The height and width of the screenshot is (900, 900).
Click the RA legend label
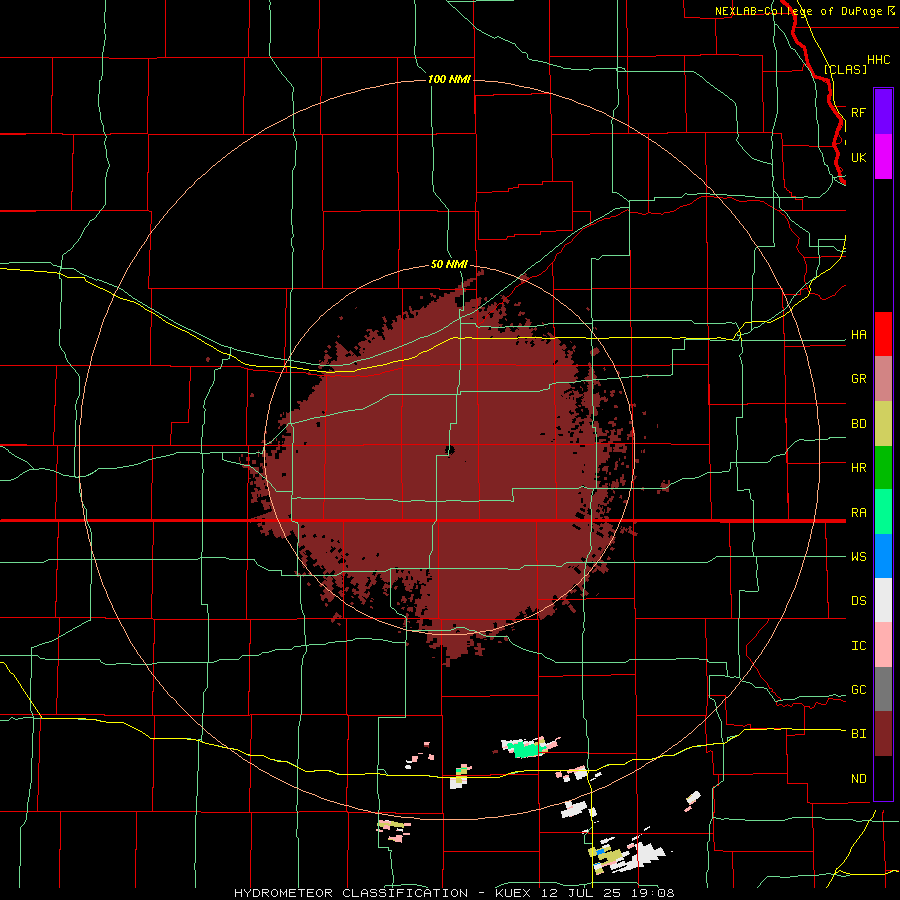[x=858, y=513]
